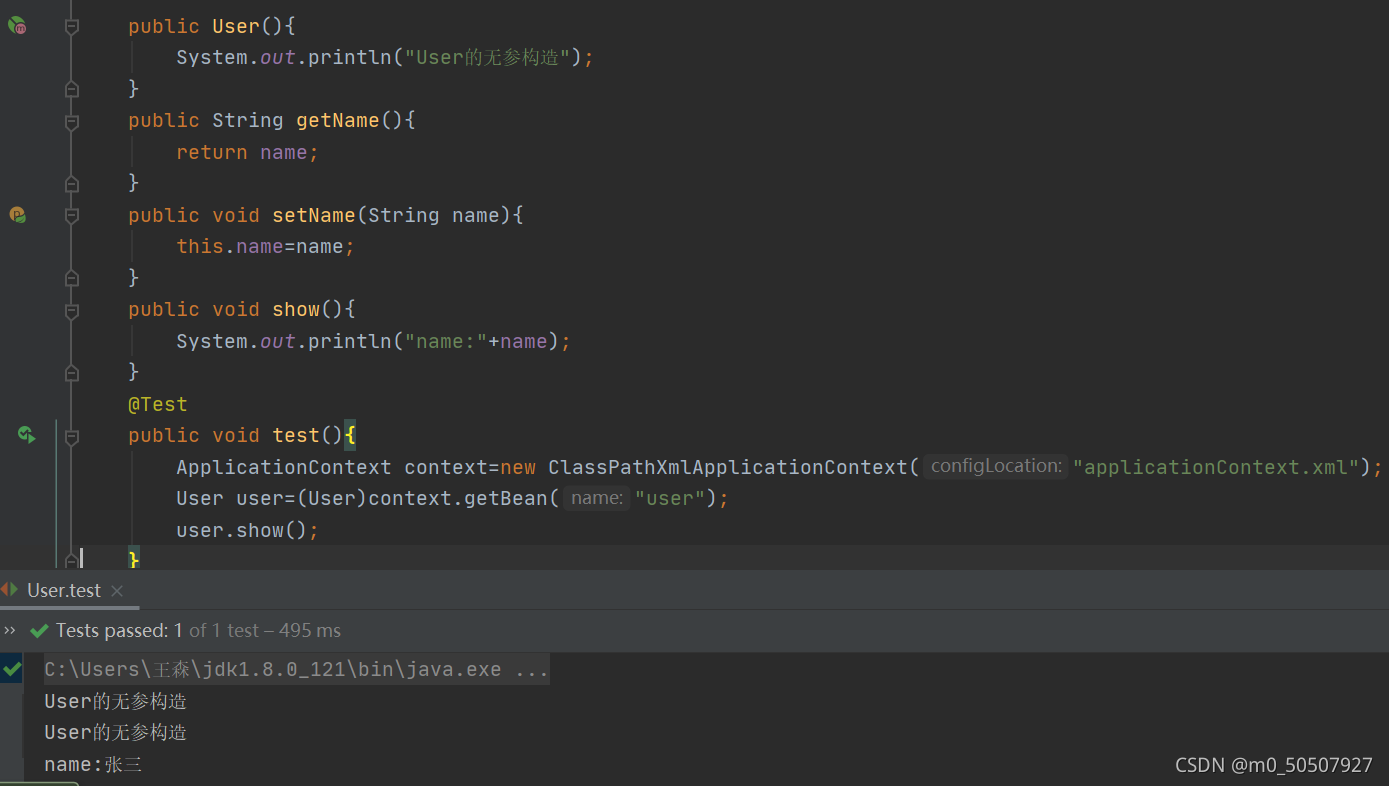Click the configLocation: inlay hint

coord(995,466)
